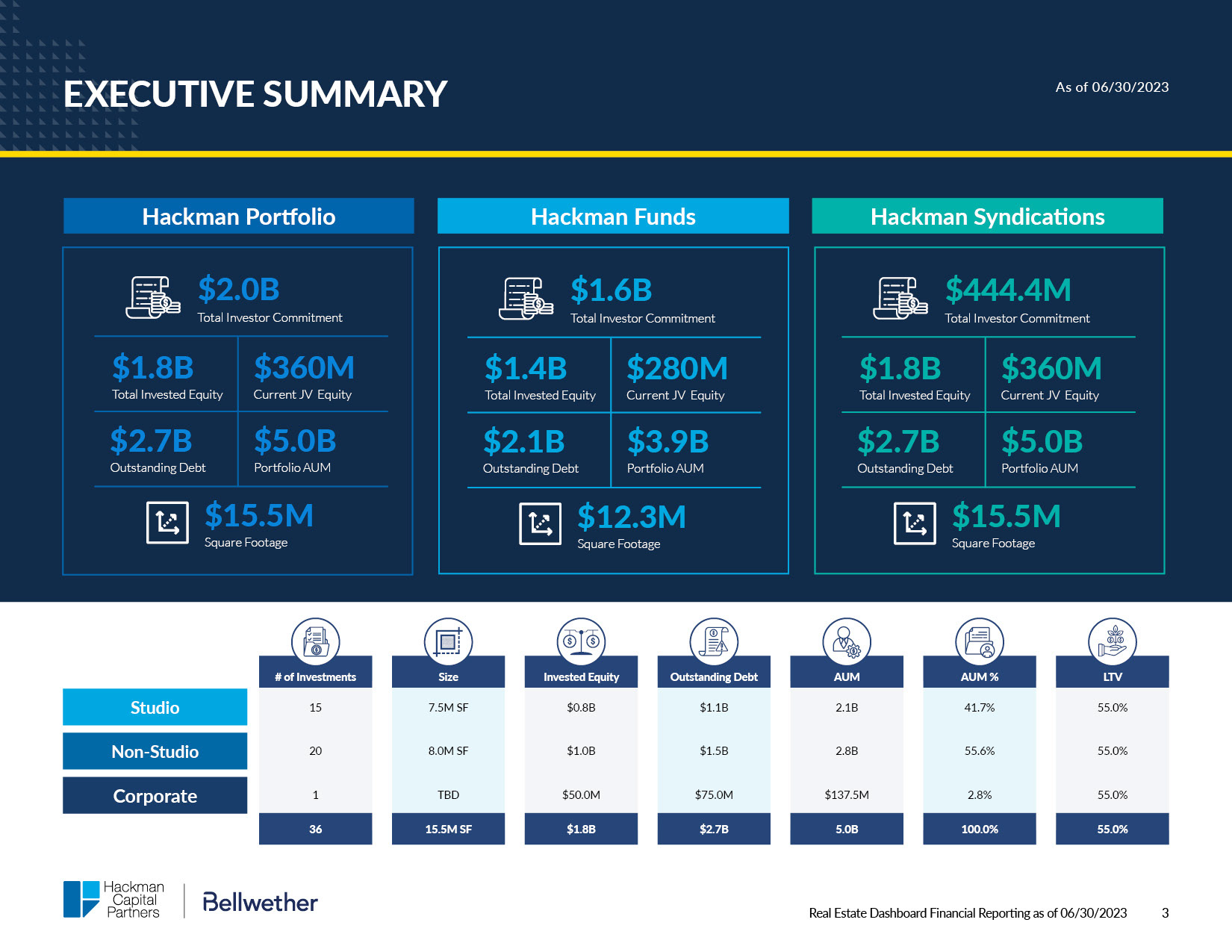This screenshot has width=1232, height=952.
Task: Click the Non-Studio size cell 8.0M SF
Action: pyautogui.click(x=448, y=750)
